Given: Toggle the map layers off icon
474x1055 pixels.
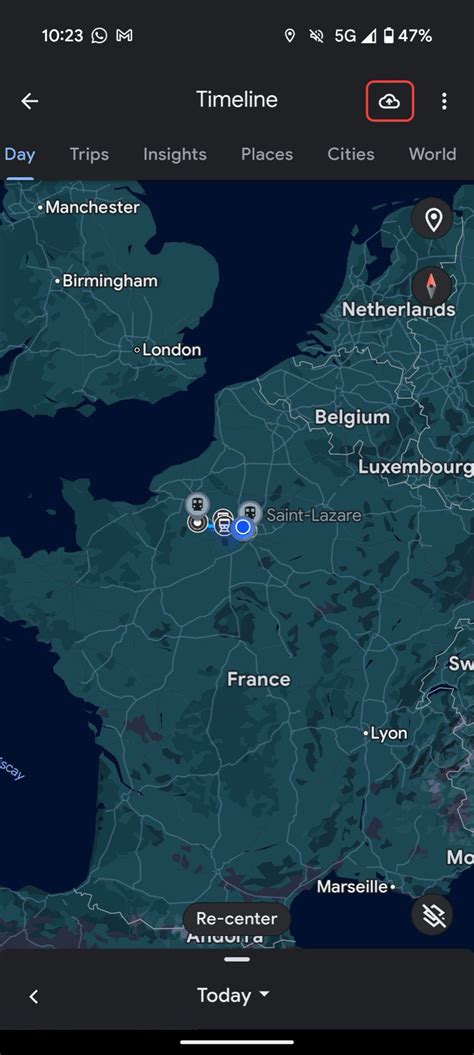Looking at the screenshot, I should coord(432,914).
